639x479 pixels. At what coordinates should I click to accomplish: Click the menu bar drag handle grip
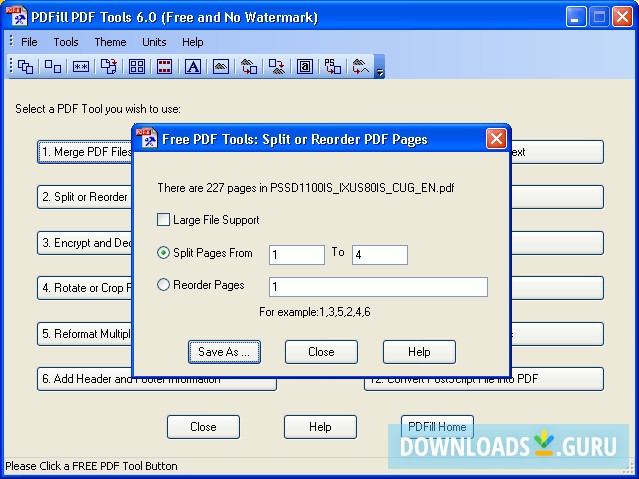click(x=11, y=41)
